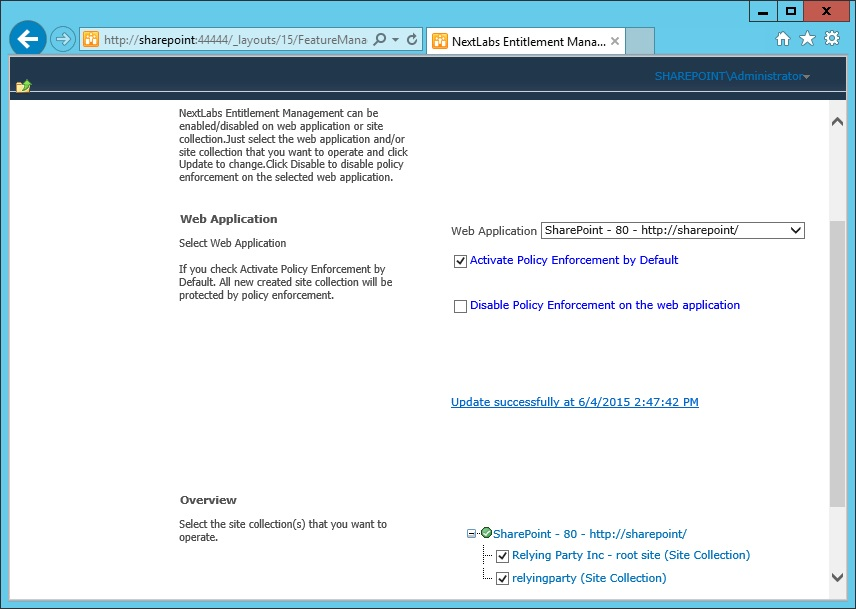856x609 pixels.
Task: Close the browser window
Action: pyautogui.click(x=826, y=11)
